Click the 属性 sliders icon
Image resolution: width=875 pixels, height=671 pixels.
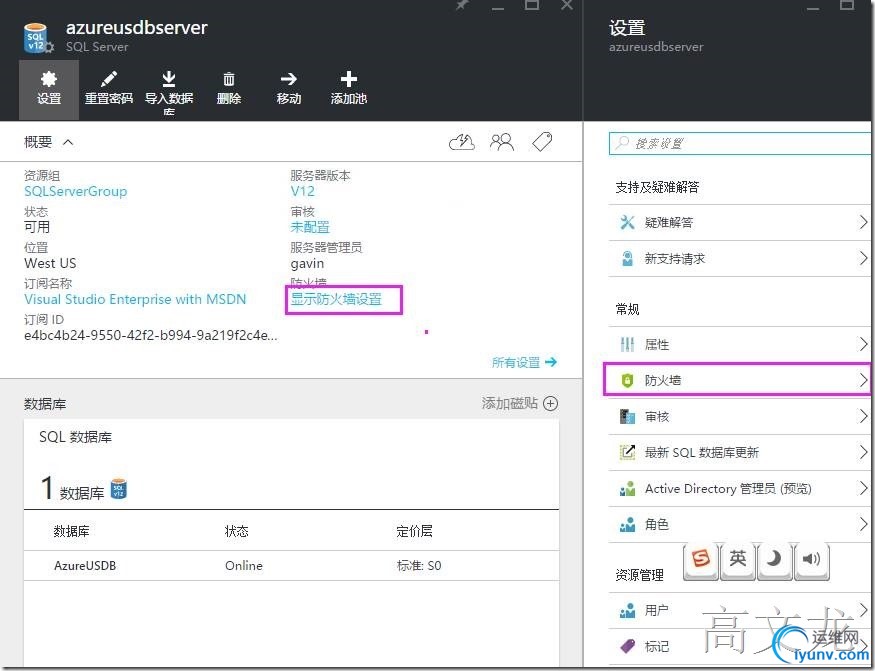[x=627, y=344]
